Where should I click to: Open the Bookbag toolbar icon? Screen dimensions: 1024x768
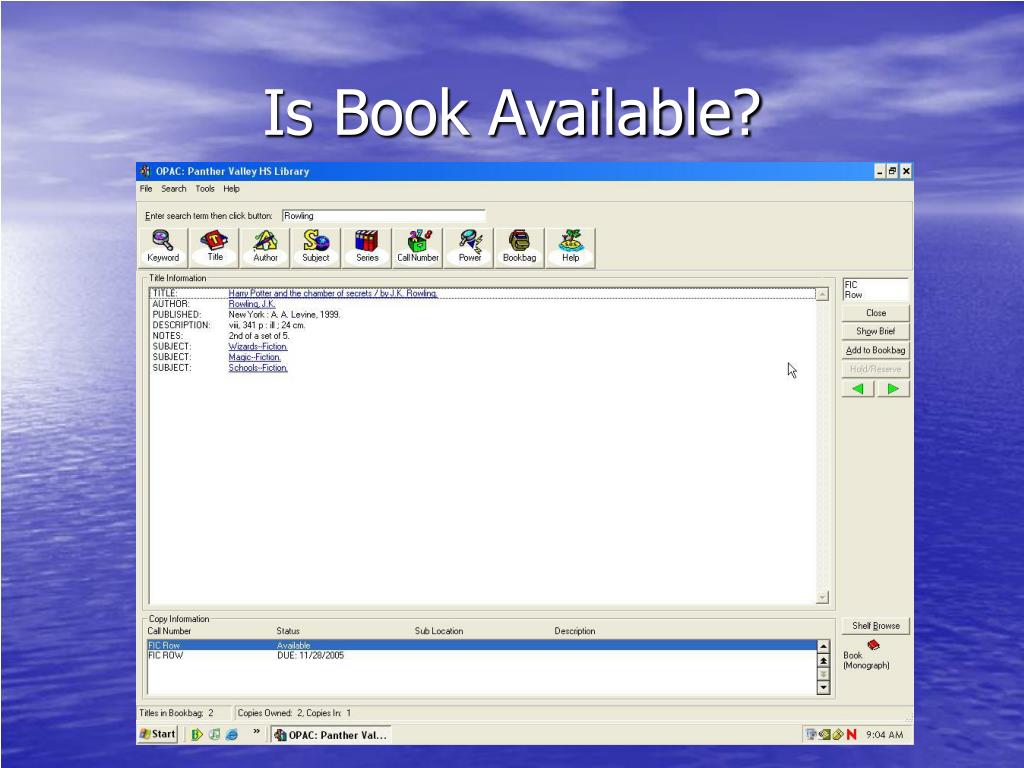coord(519,247)
